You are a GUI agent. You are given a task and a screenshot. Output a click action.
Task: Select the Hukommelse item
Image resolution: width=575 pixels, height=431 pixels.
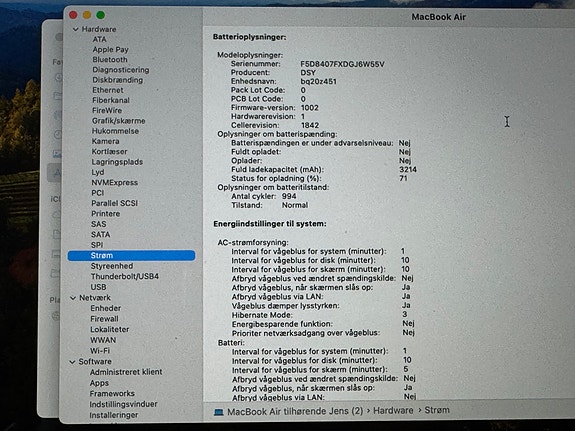[115, 131]
